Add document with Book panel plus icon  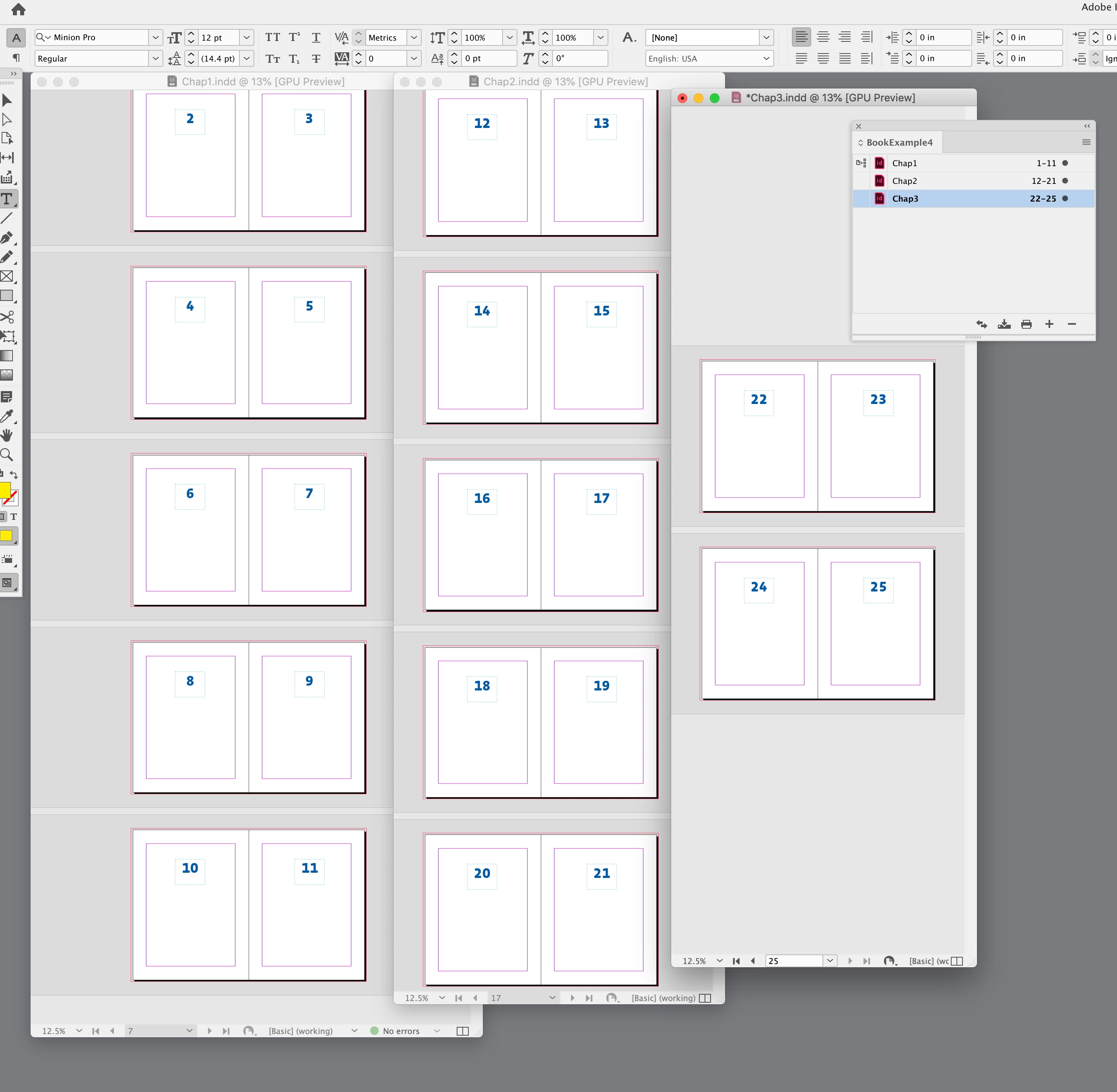tap(1049, 325)
